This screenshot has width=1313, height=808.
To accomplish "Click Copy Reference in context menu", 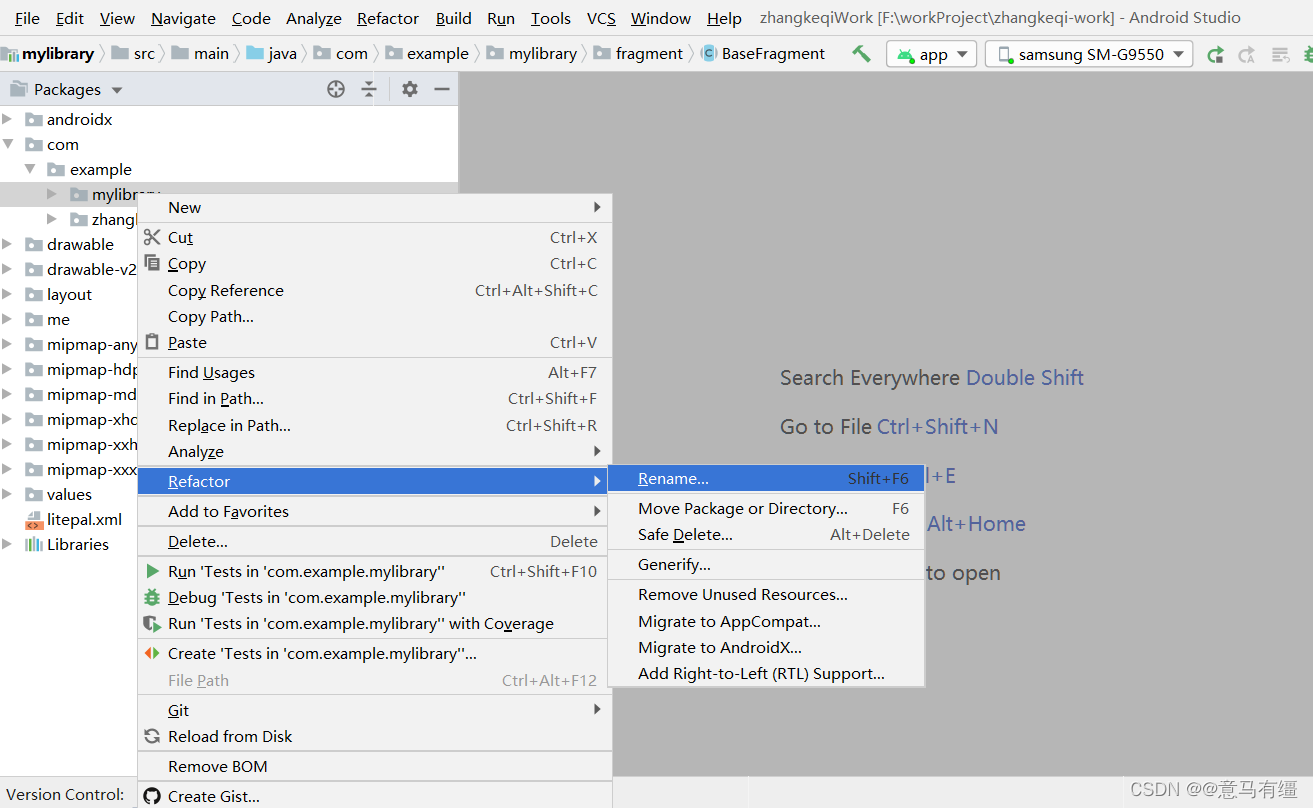I will point(374,290).
